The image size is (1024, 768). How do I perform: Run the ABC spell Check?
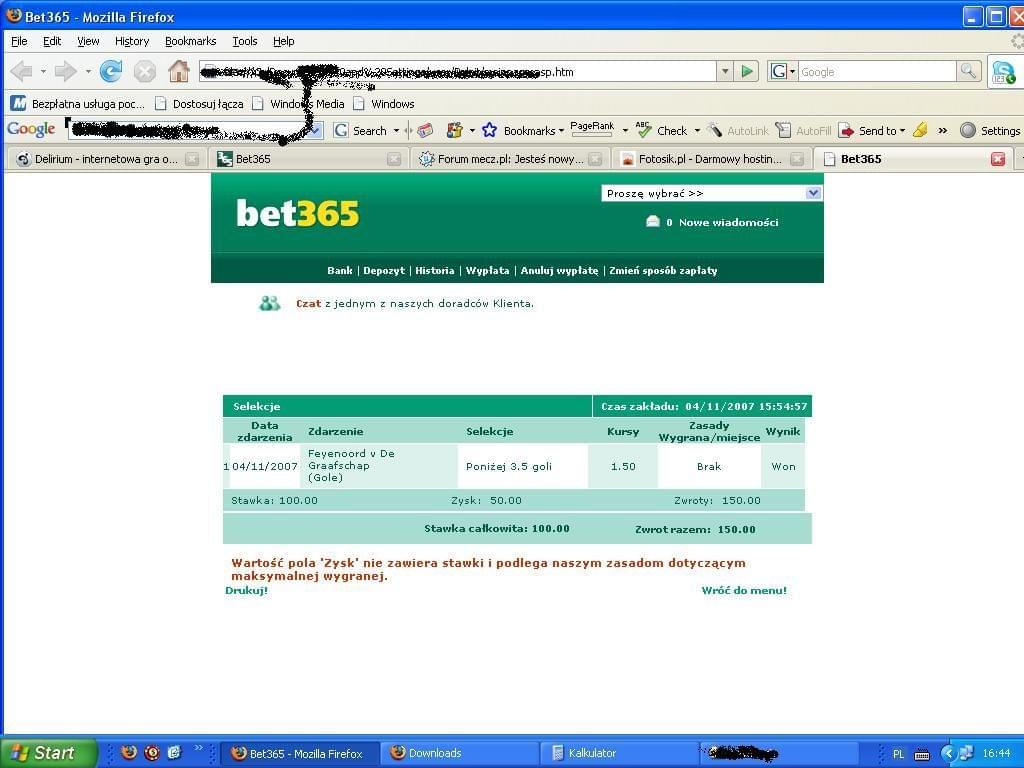662,131
